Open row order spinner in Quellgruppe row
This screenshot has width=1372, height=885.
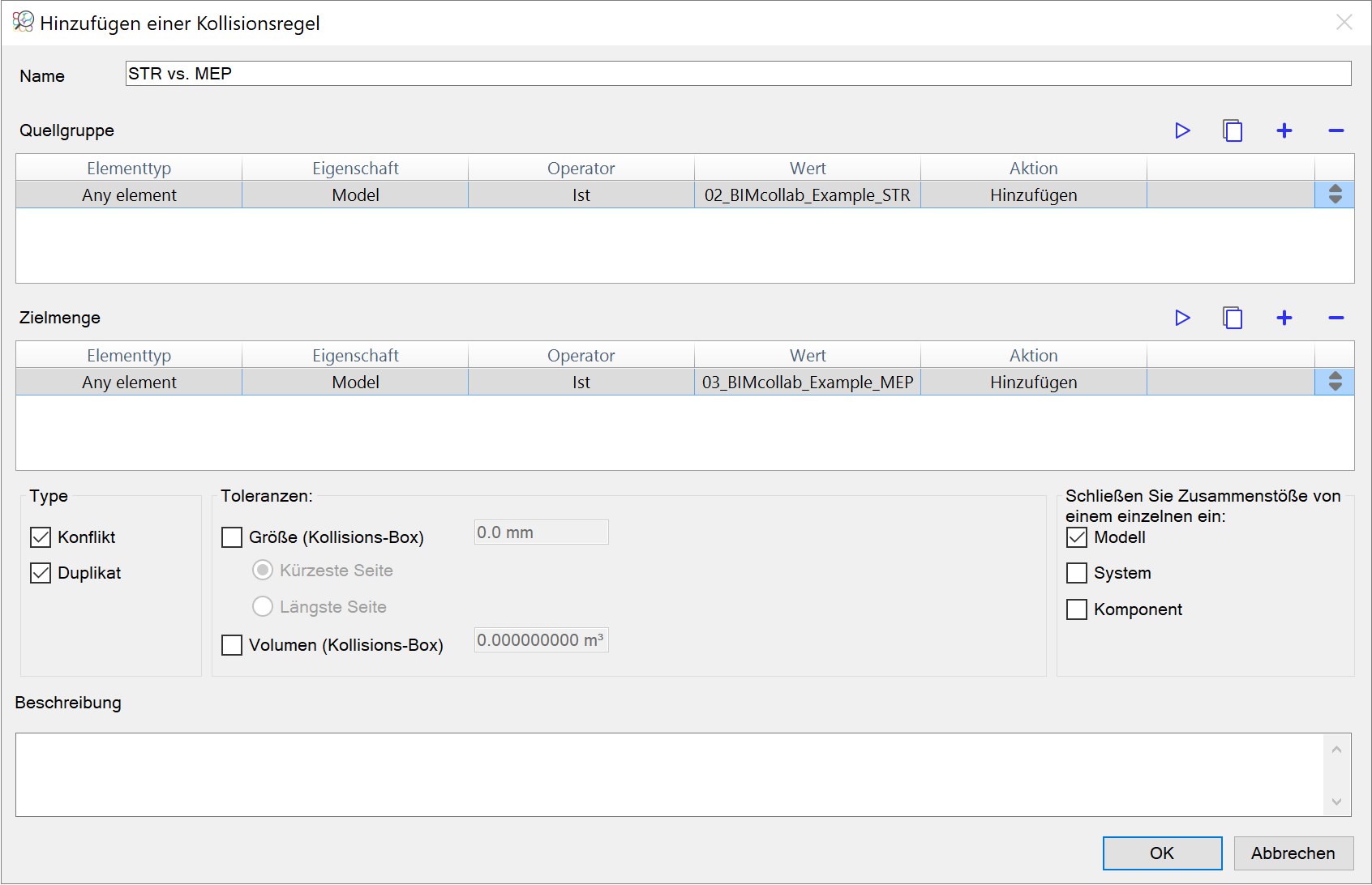pyautogui.click(x=1335, y=195)
